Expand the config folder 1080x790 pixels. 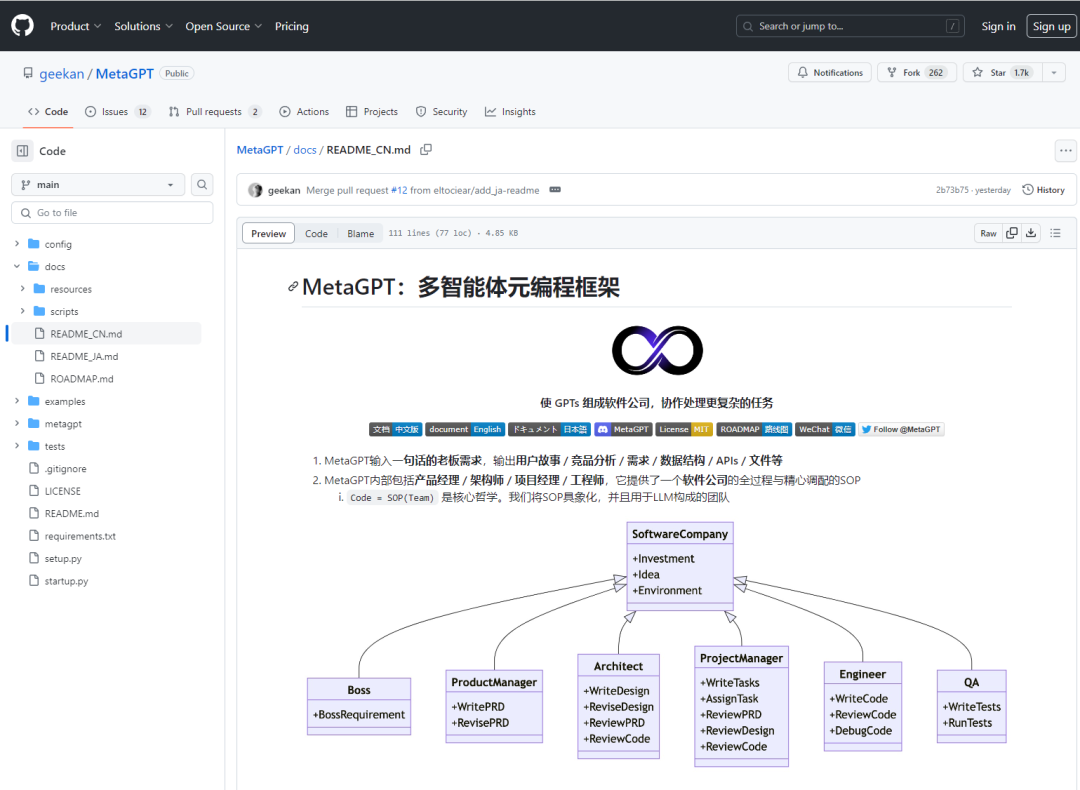pos(17,244)
